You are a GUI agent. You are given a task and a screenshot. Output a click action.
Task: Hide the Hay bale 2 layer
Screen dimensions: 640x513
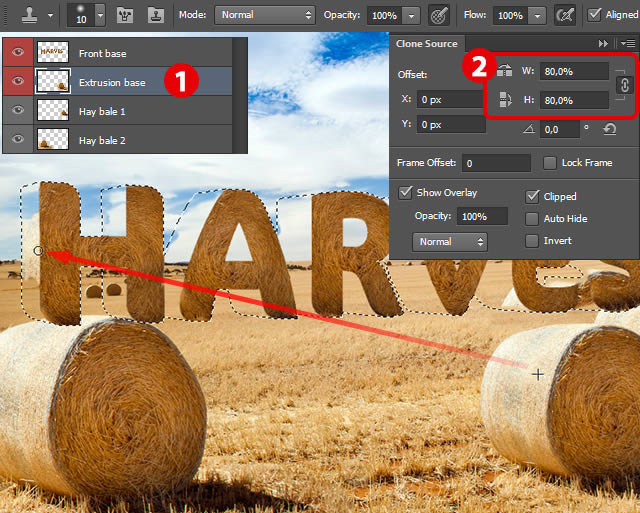click(18, 139)
